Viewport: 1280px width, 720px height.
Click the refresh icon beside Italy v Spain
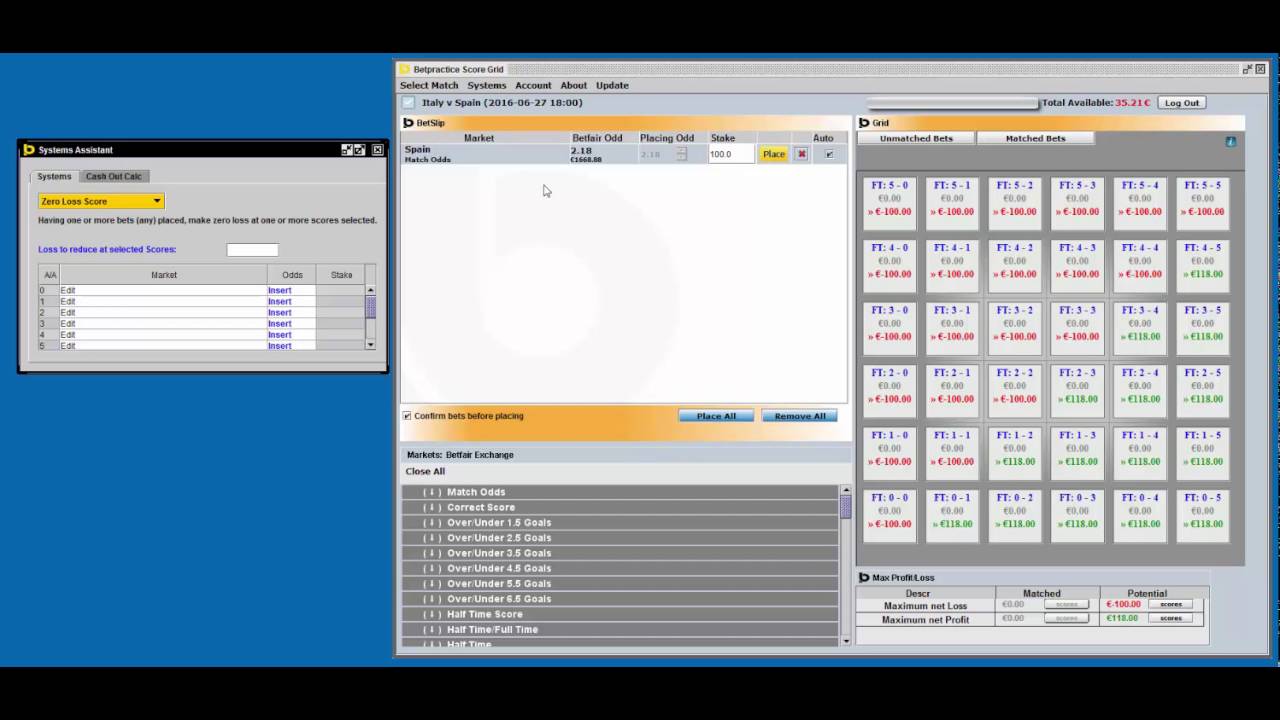pos(408,102)
